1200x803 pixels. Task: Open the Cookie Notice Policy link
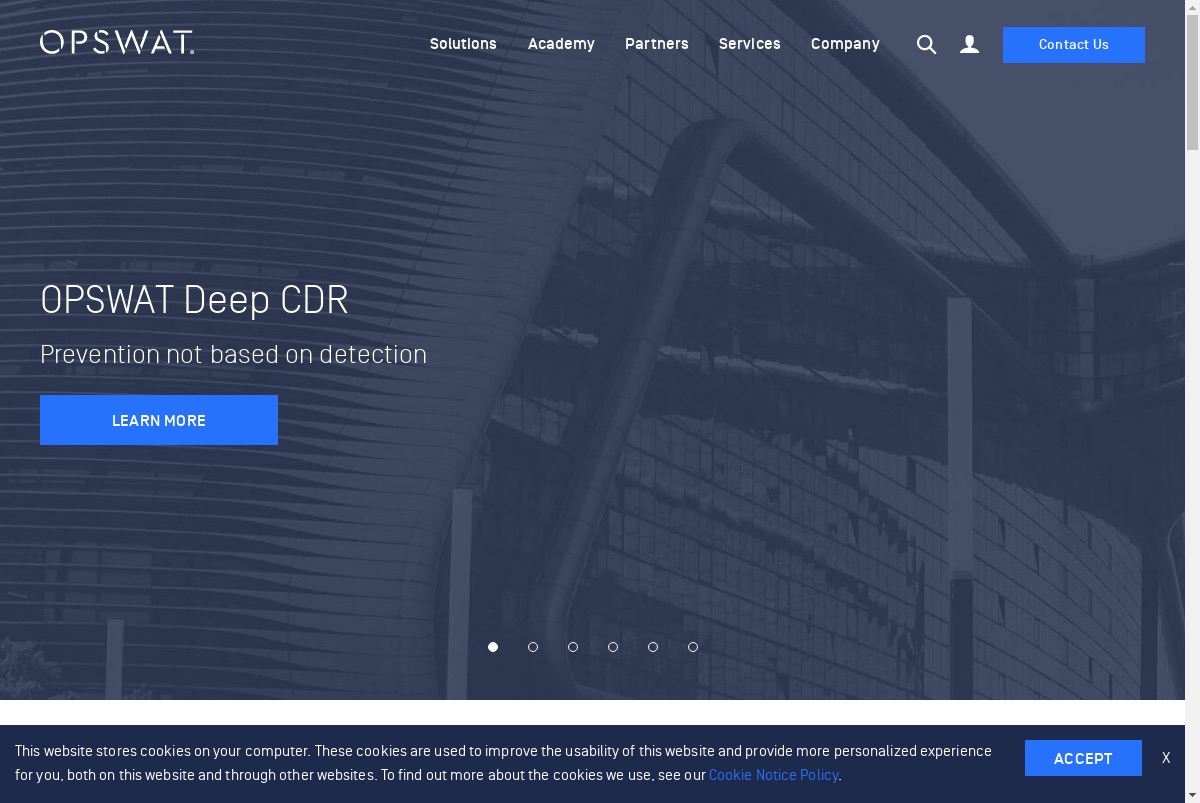(774, 775)
